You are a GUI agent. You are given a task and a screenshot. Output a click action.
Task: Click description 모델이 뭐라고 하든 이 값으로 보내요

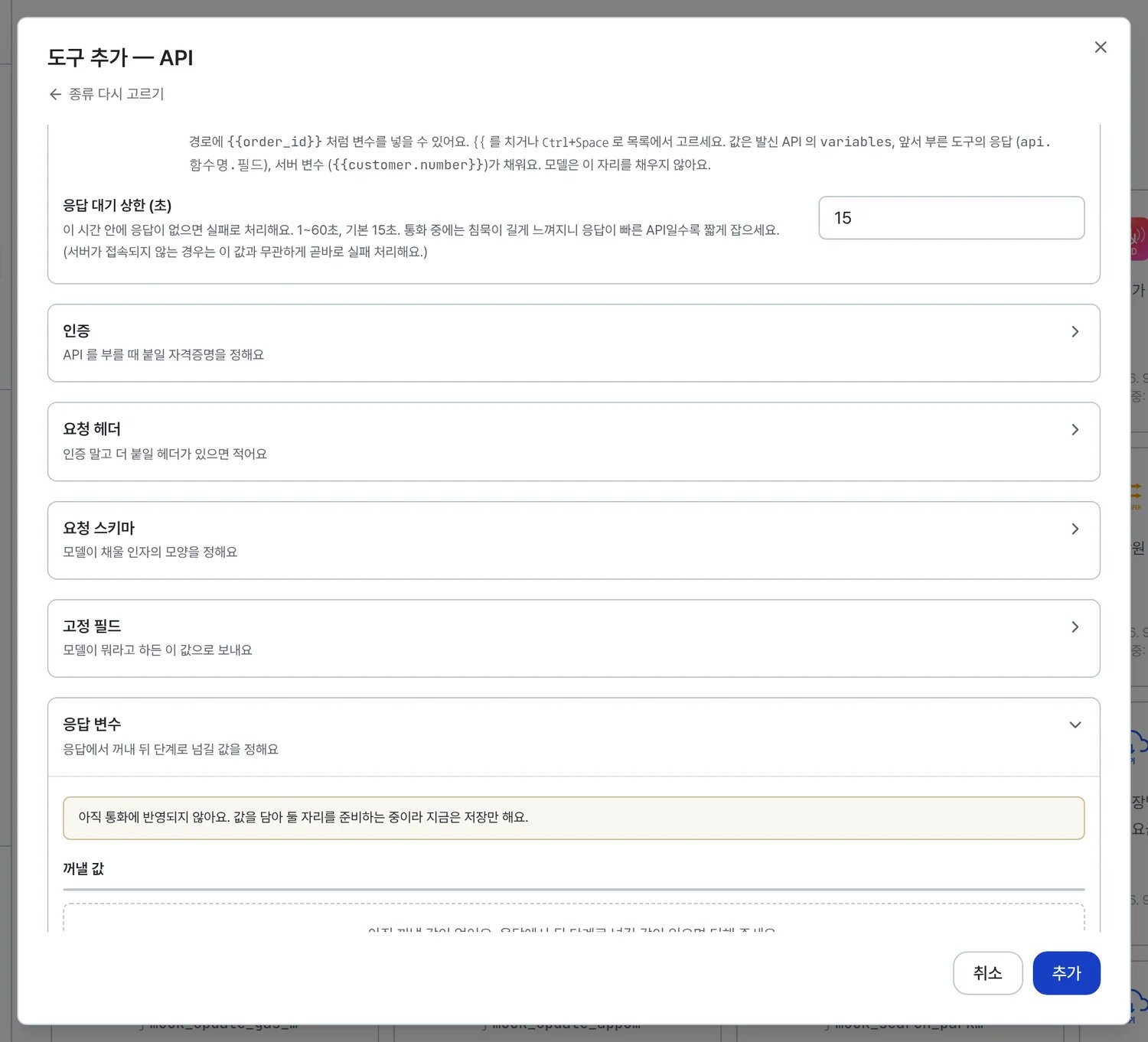[x=158, y=650]
